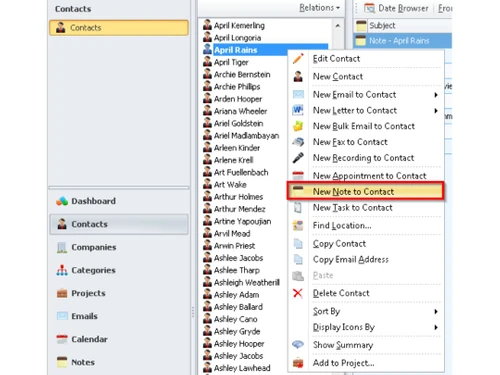The height and width of the screenshot is (375, 500).
Task: Click the pencil icon beside Edit Contact
Action: 298,59
